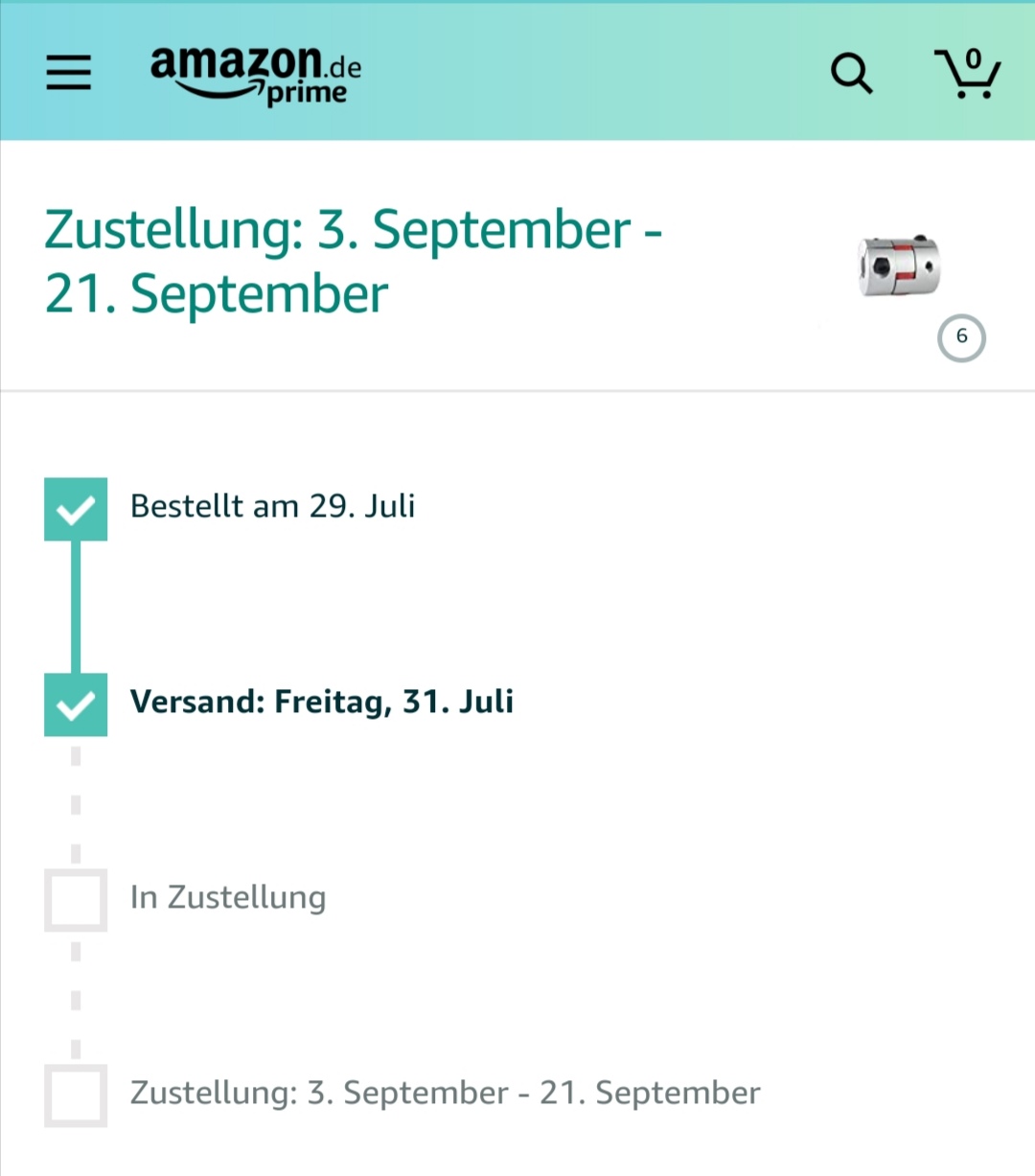1035x1176 pixels.
Task: Open the shaft coupling product thumbnail
Action: click(x=898, y=265)
